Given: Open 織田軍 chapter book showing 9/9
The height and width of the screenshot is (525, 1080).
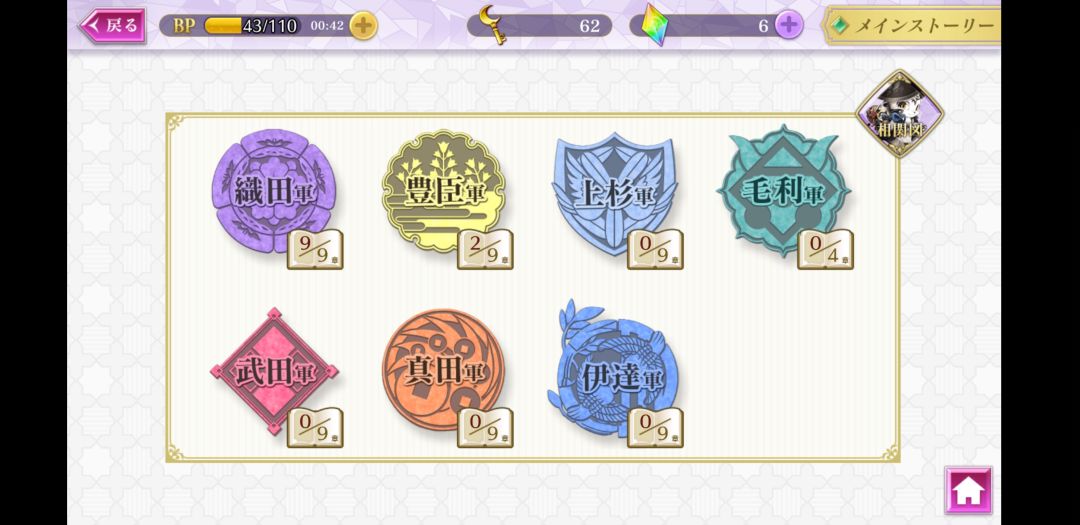Looking at the screenshot, I should (x=315, y=249).
